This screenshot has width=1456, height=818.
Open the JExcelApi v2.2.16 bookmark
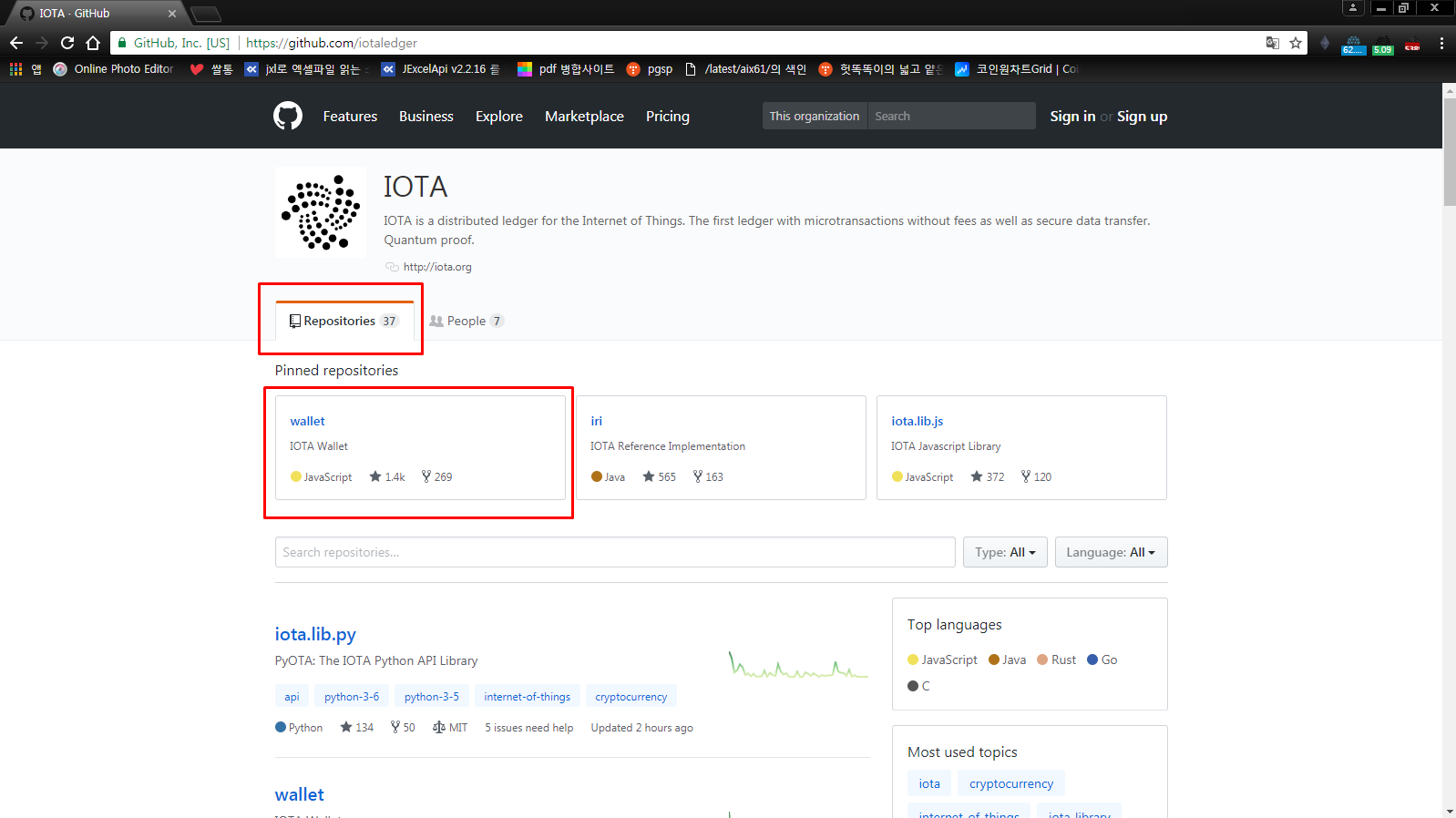tap(440, 69)
